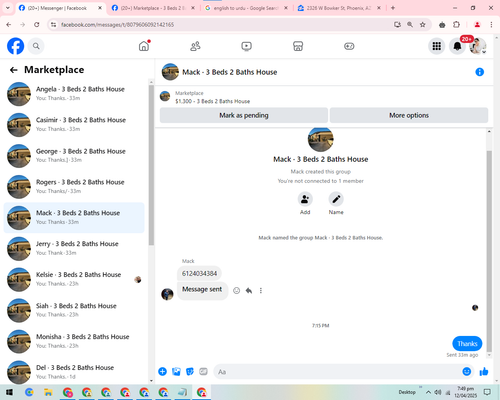Switch to 2326 W Bowker St tab

[339, 8]
